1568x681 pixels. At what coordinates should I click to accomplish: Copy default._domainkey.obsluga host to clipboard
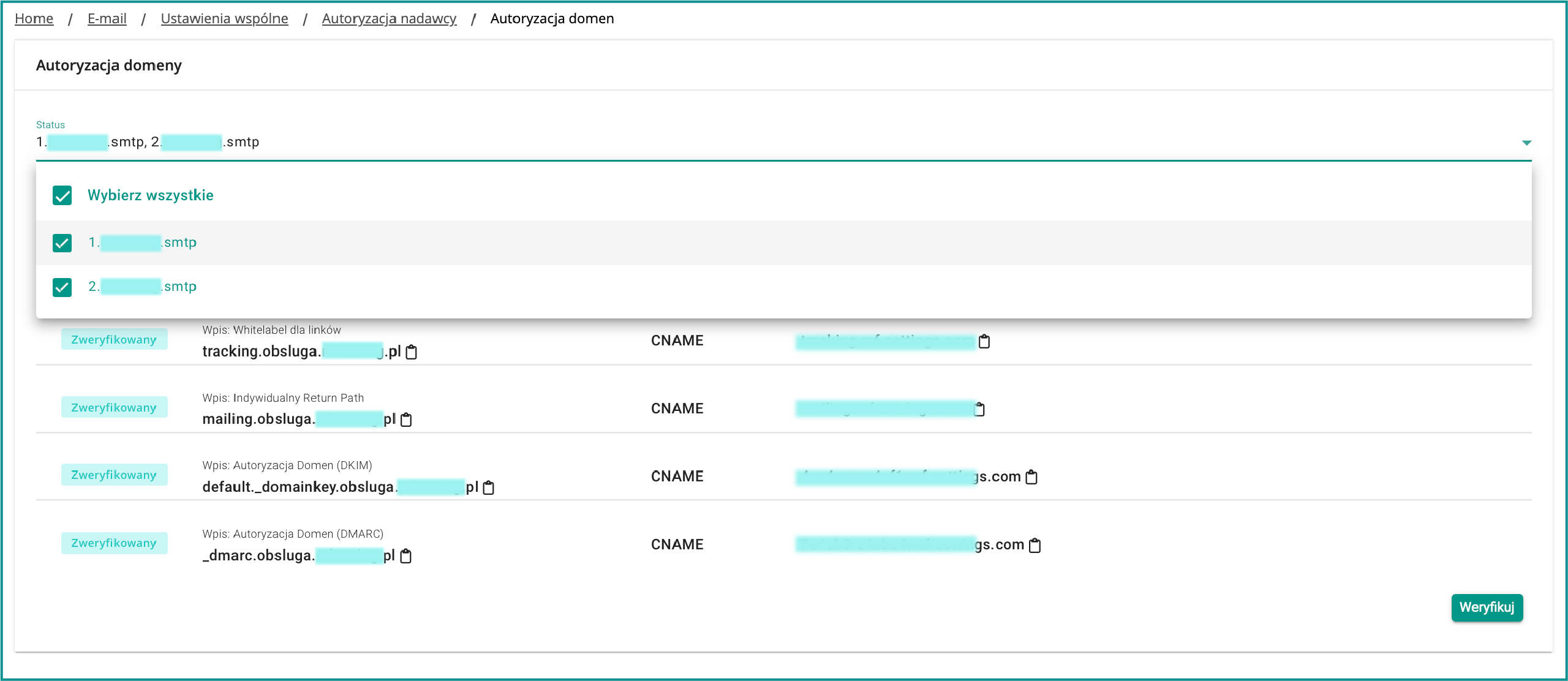click(x=489, y=488)
